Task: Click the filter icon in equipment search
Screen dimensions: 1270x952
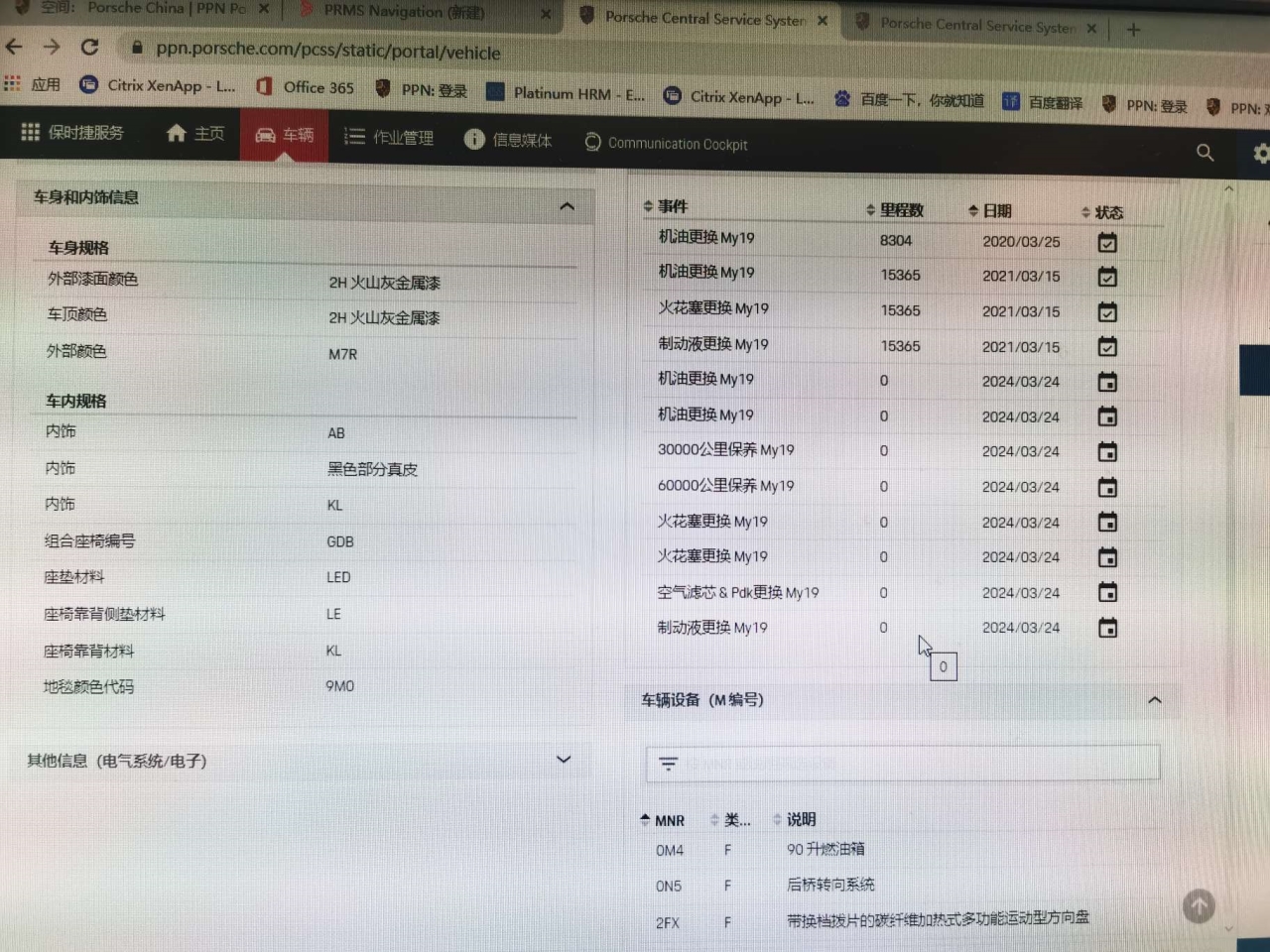Action: (x=669, y=764)
